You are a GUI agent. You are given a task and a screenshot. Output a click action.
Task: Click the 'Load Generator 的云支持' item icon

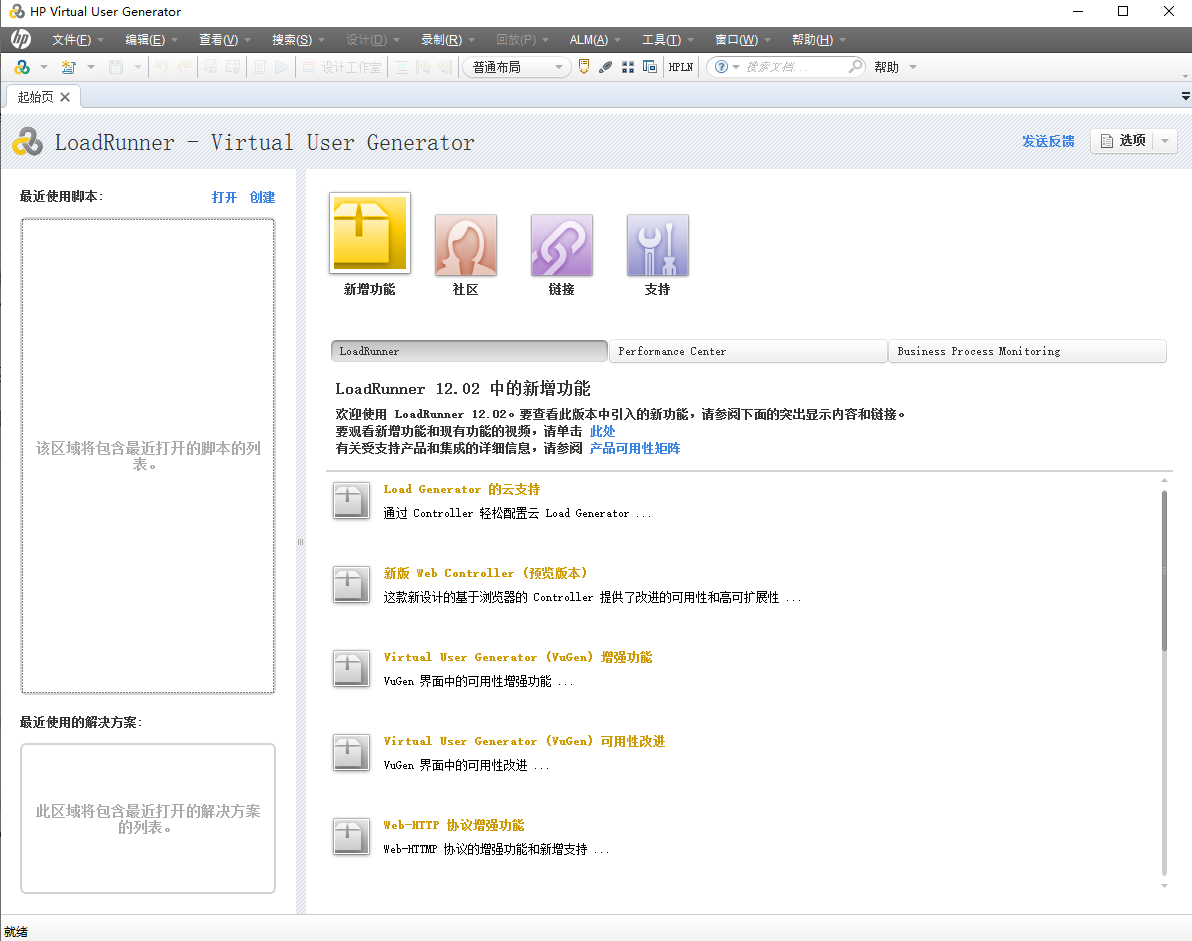[351, 500]
